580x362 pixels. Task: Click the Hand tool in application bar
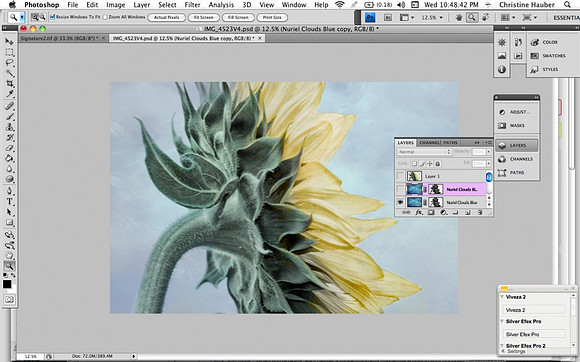pyautogui.click(x=459, y=17)
